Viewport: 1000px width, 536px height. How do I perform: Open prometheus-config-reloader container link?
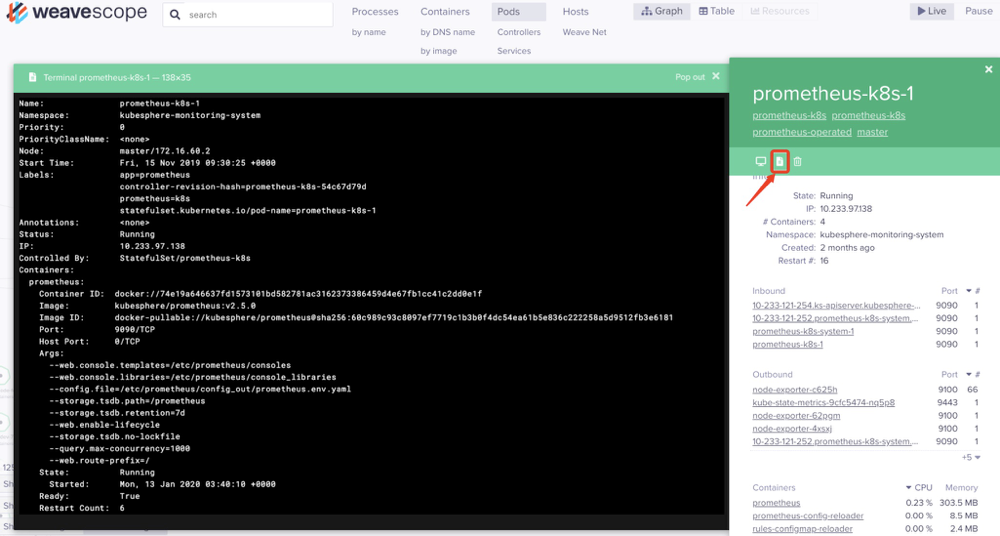tap(808, 516)
